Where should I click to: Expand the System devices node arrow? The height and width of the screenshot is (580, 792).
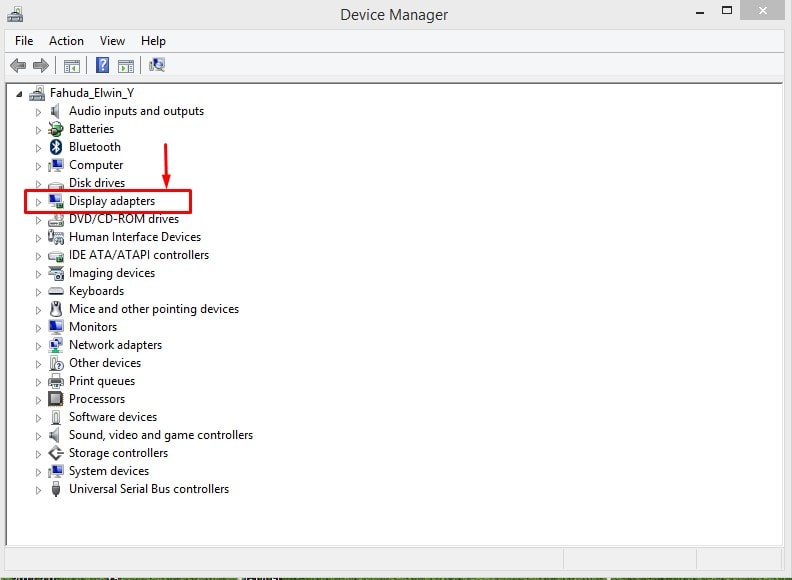38,472
